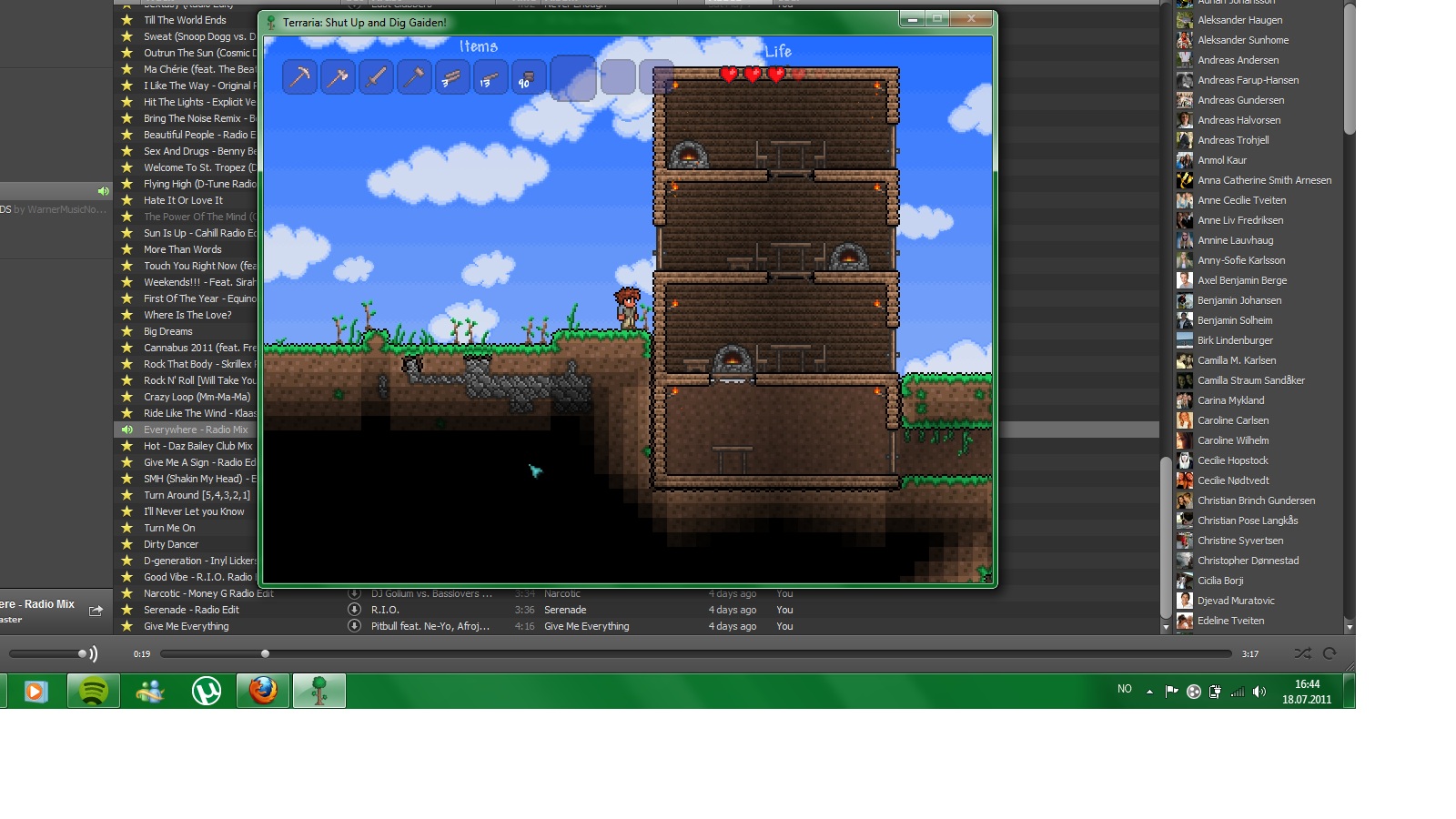Select the hammer in Terraria hotbar
This screenshot has width=1456, height=819.
click(414, 77)
